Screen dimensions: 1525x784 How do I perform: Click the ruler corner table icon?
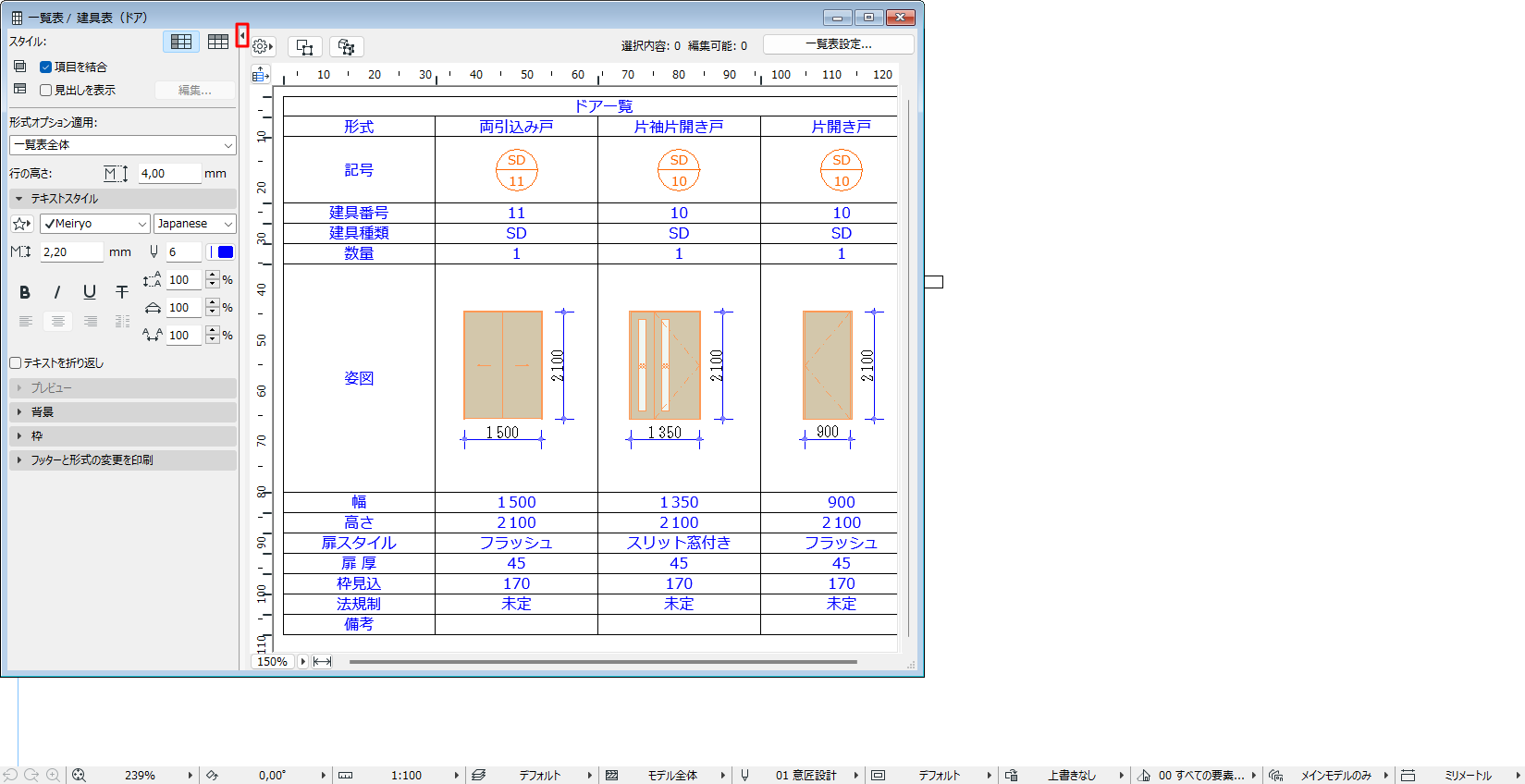coord(261,75)
